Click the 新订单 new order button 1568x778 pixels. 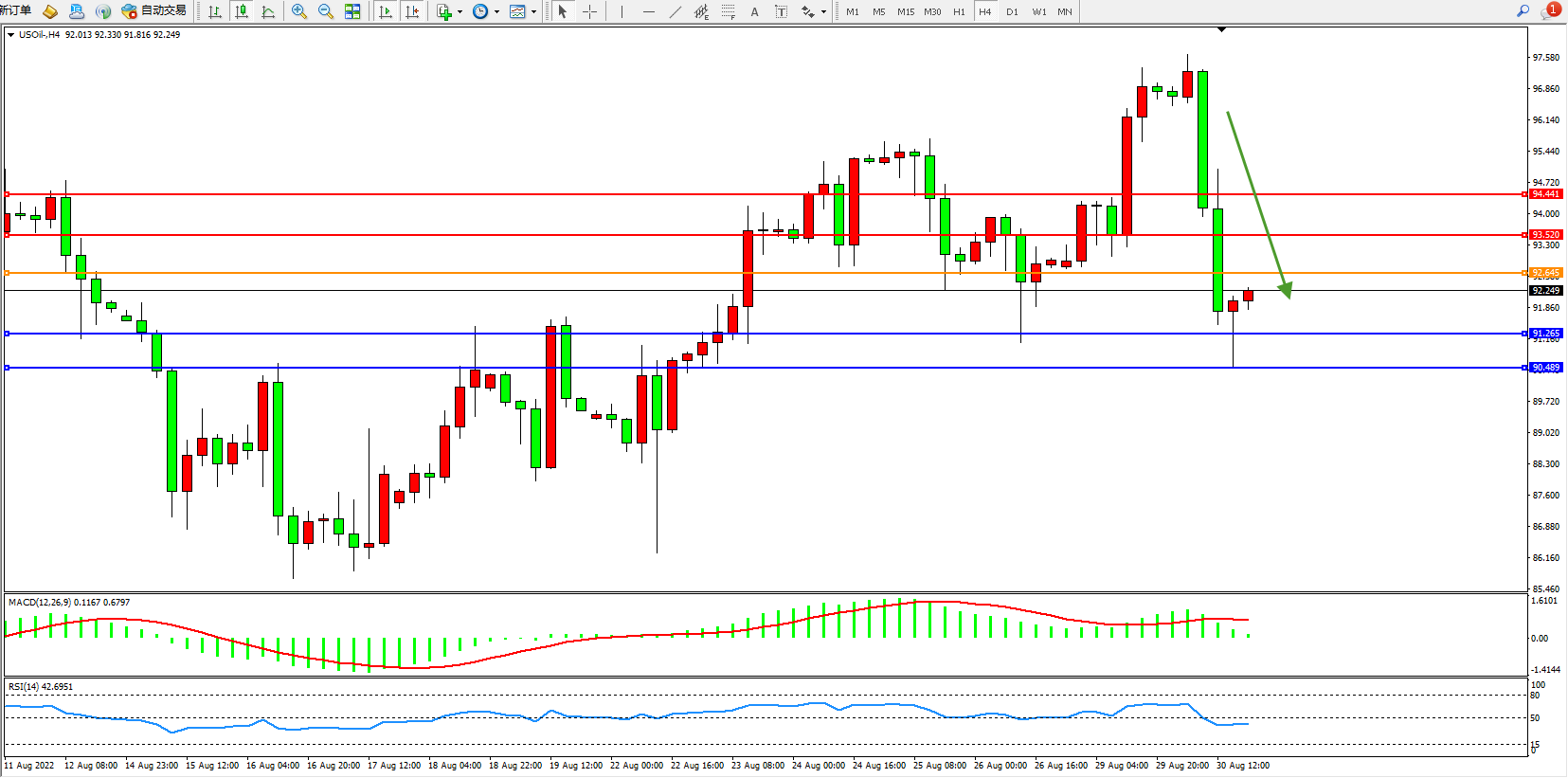point(16,10)
